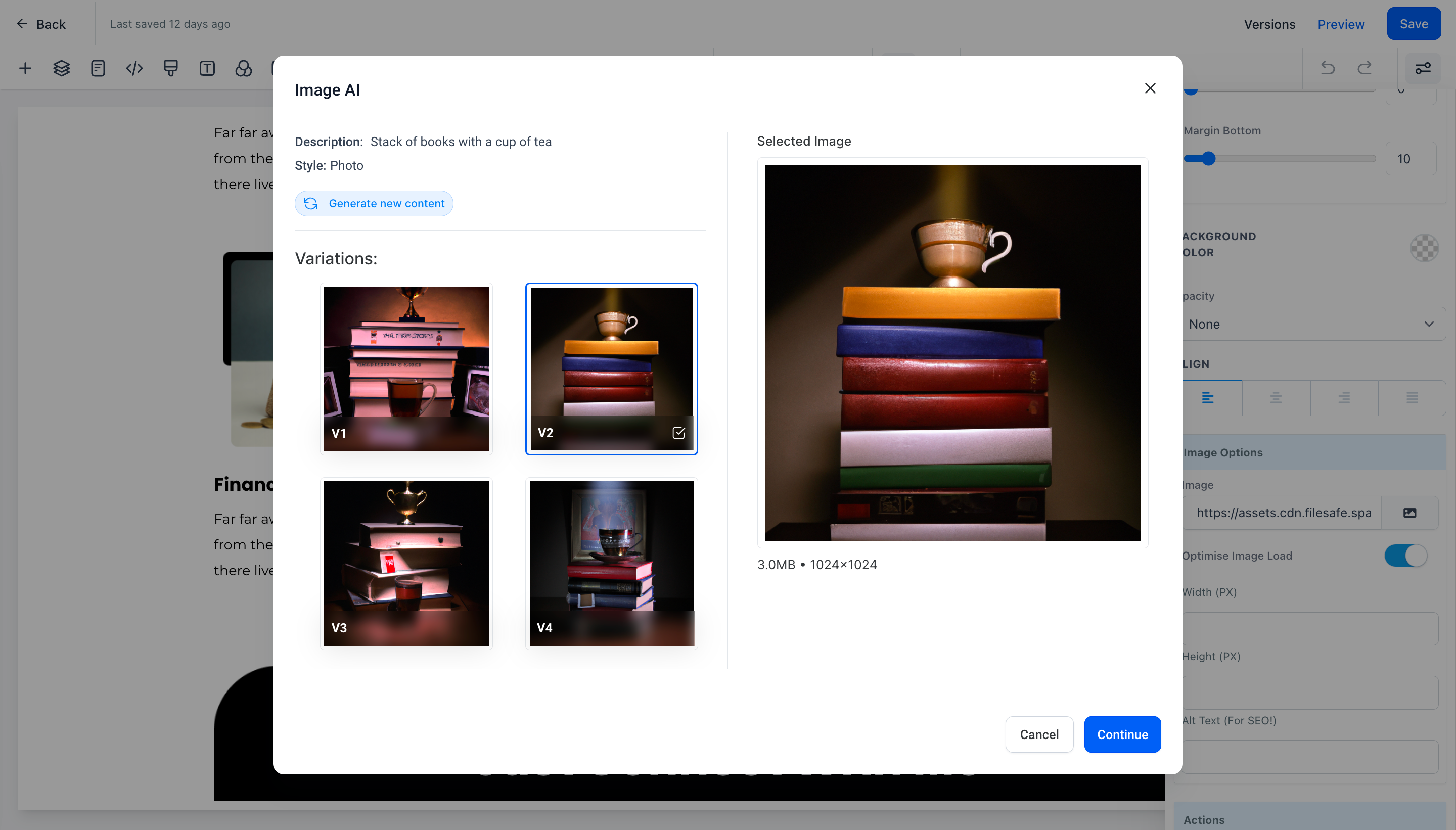Click Generate new content button
The height and width of the screenshot is (830, 1456).
pos(374,204)
